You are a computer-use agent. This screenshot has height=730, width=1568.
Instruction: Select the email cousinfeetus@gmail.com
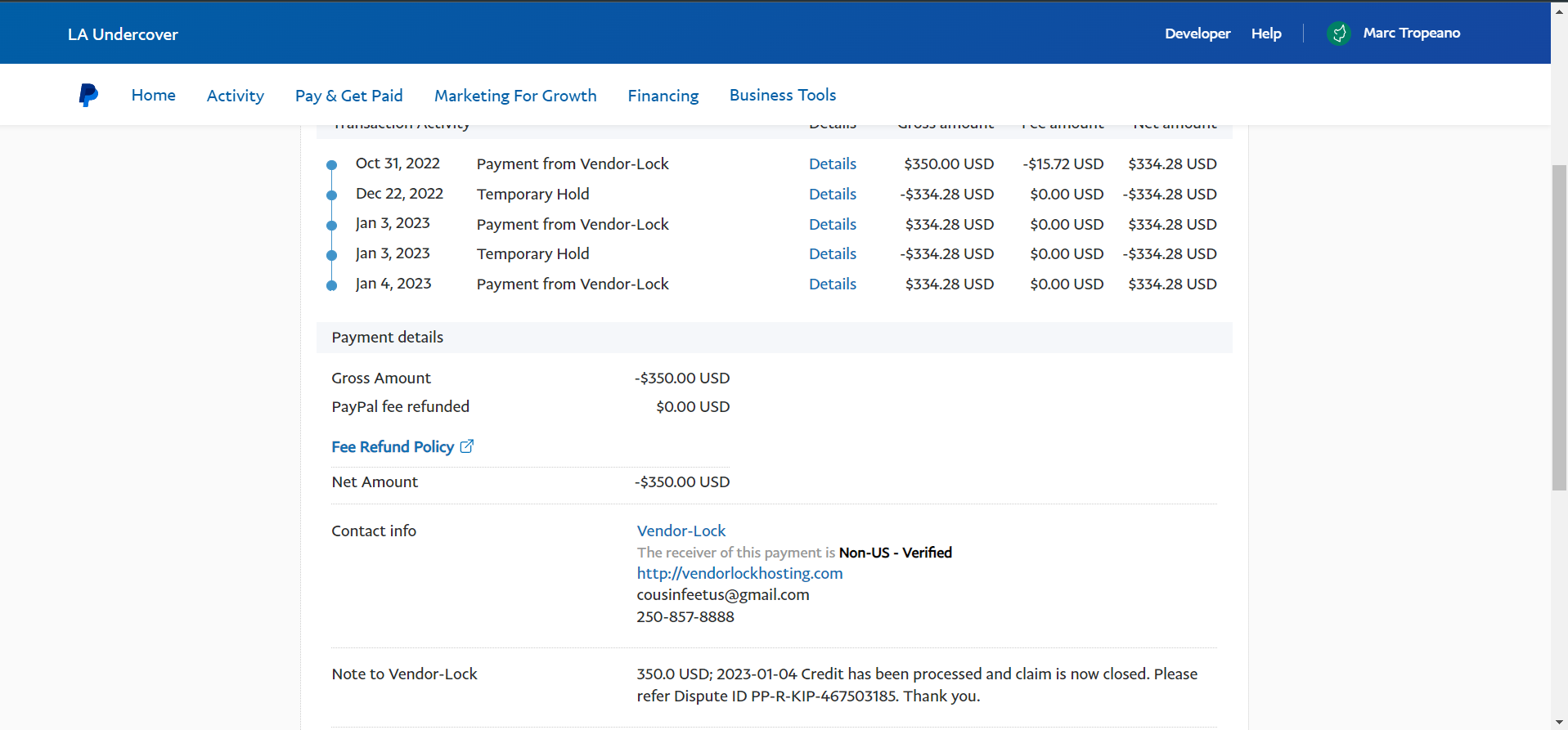tap(723, 594)
